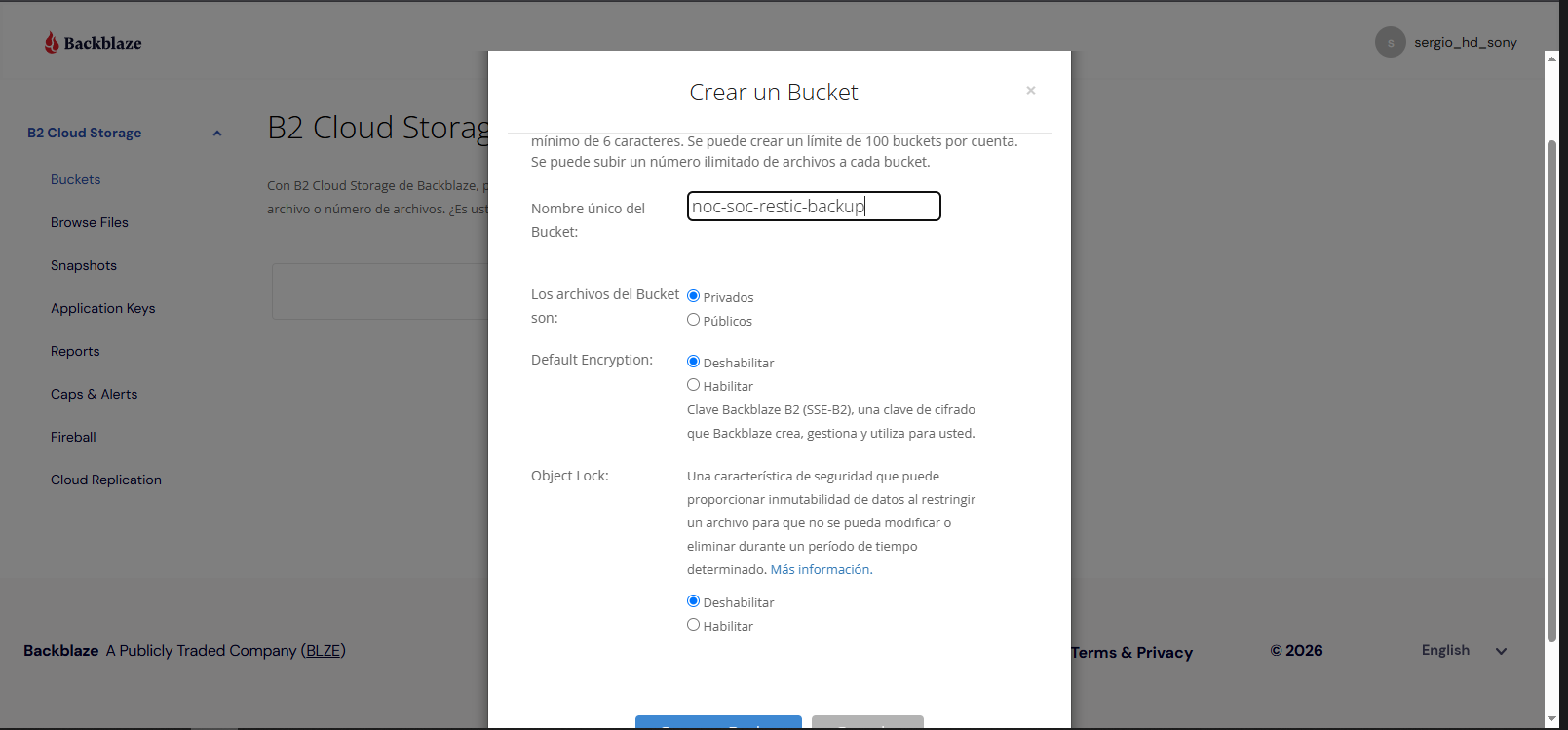Focus the bucket name input field
Screen dimensions: 1568x730
pos(814,207)
